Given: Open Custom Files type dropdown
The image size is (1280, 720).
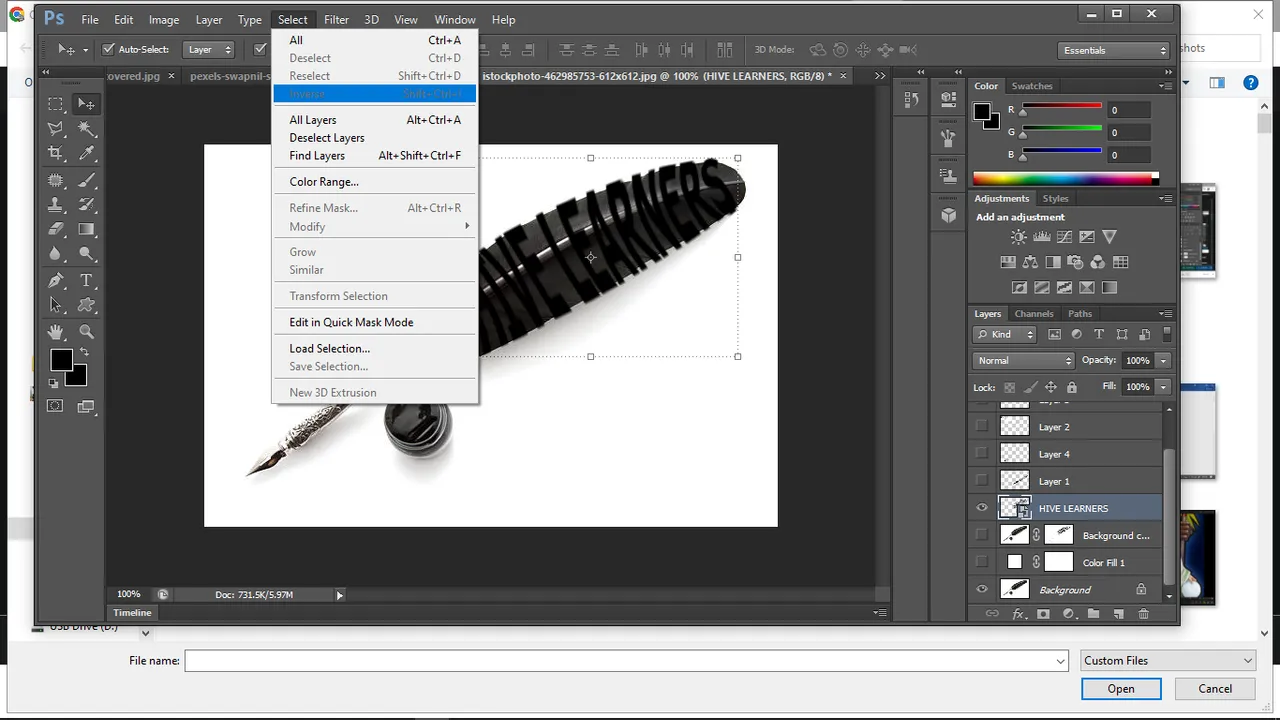Looking at the screenshot, I should (1168, 660).
